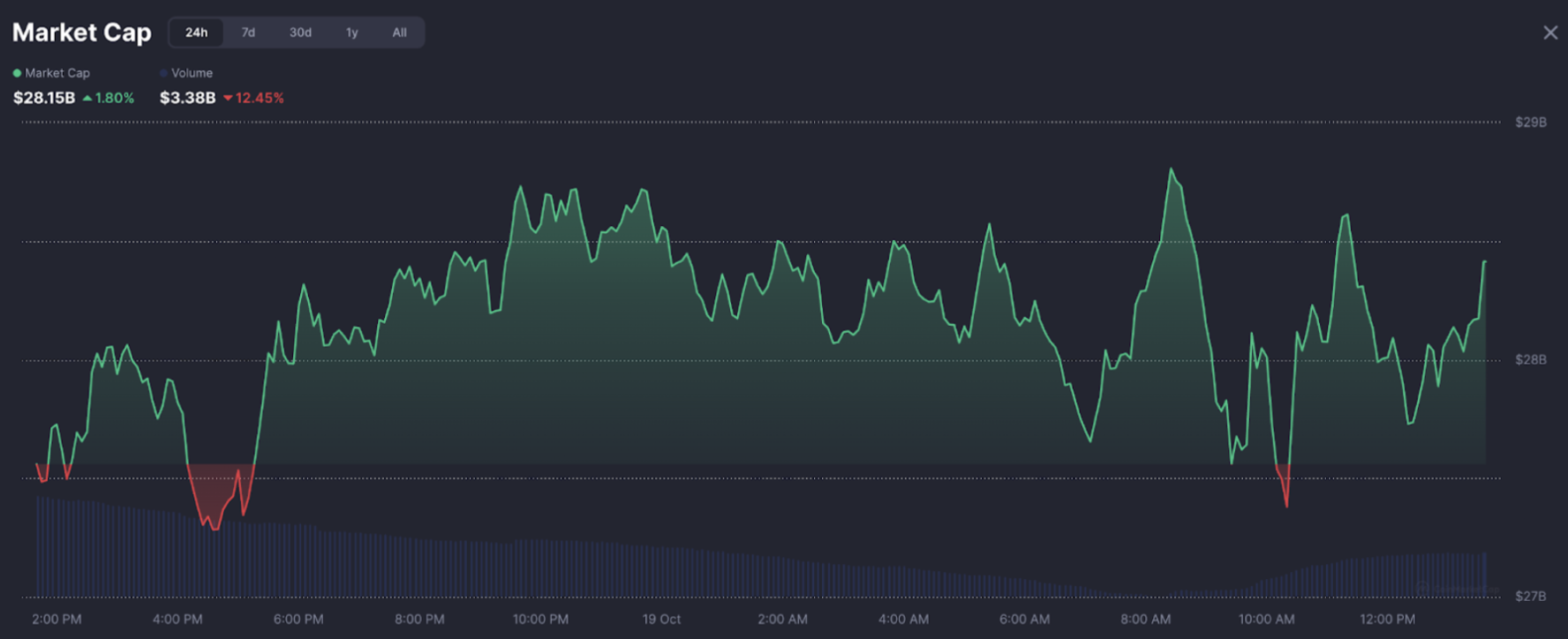Click the 2:00 PM label on time axis

pos(57,620)
